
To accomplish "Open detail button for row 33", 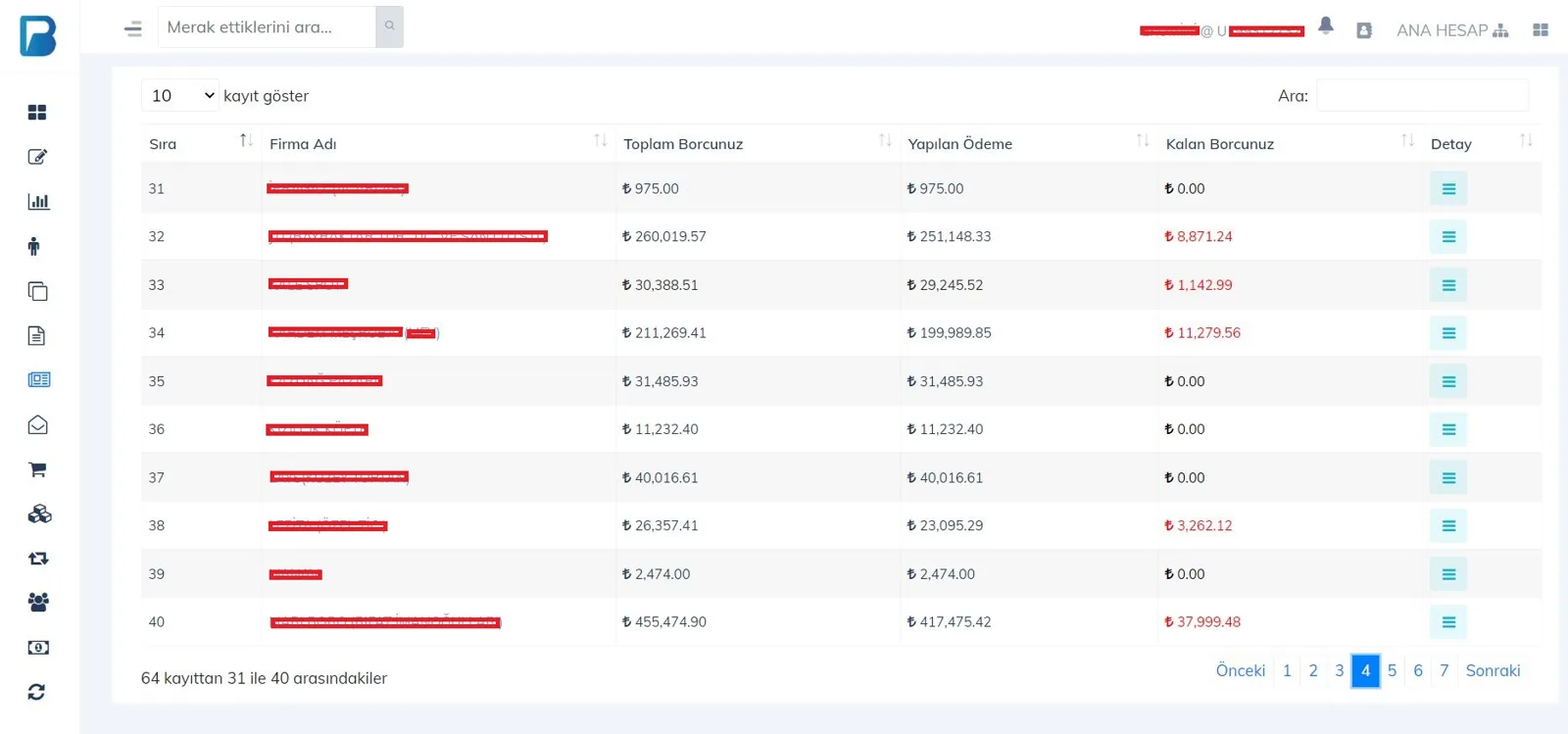I will coord(1448,285).
